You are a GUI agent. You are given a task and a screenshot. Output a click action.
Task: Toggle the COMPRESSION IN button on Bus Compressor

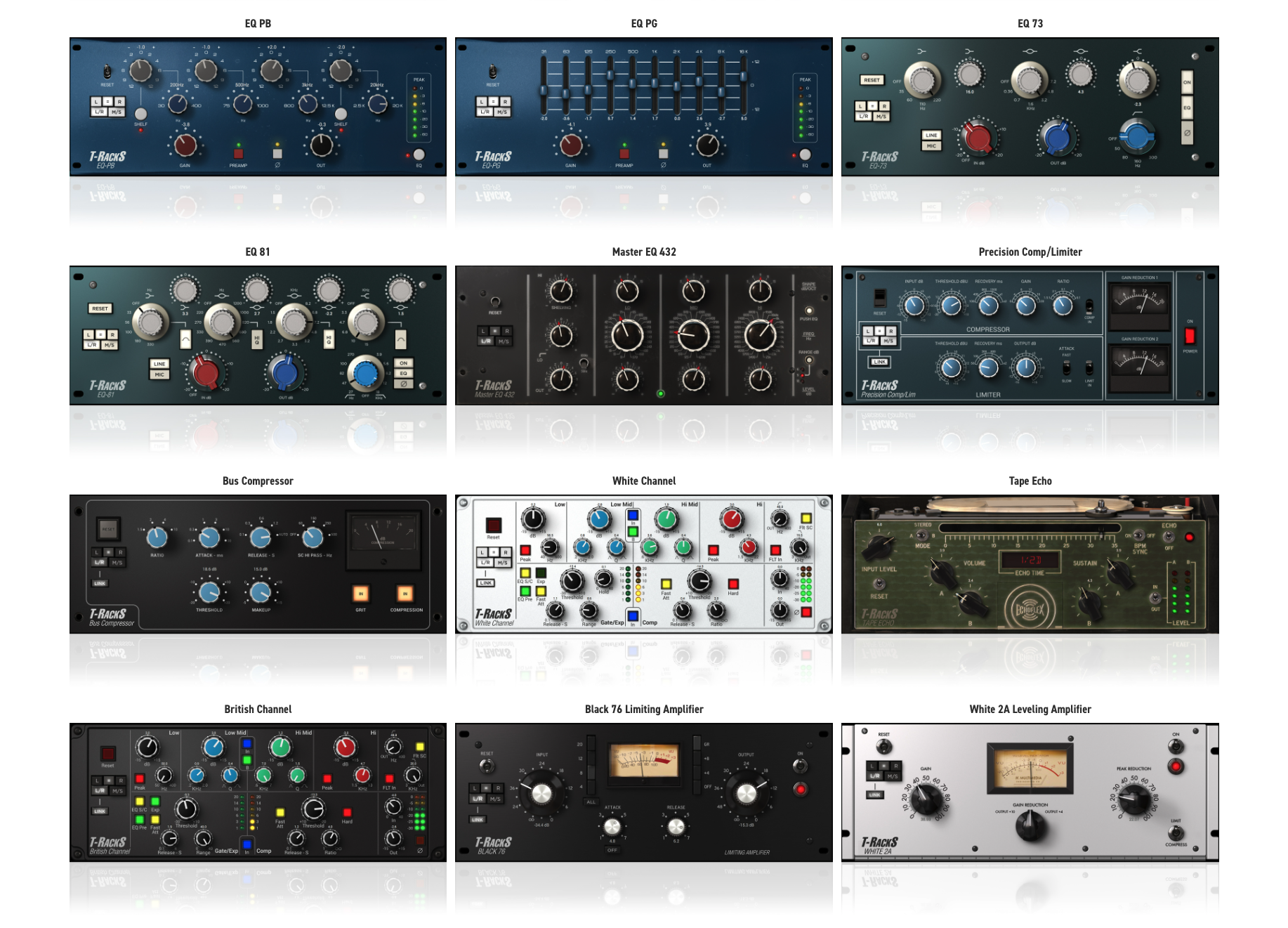click(x=405, y=594)
